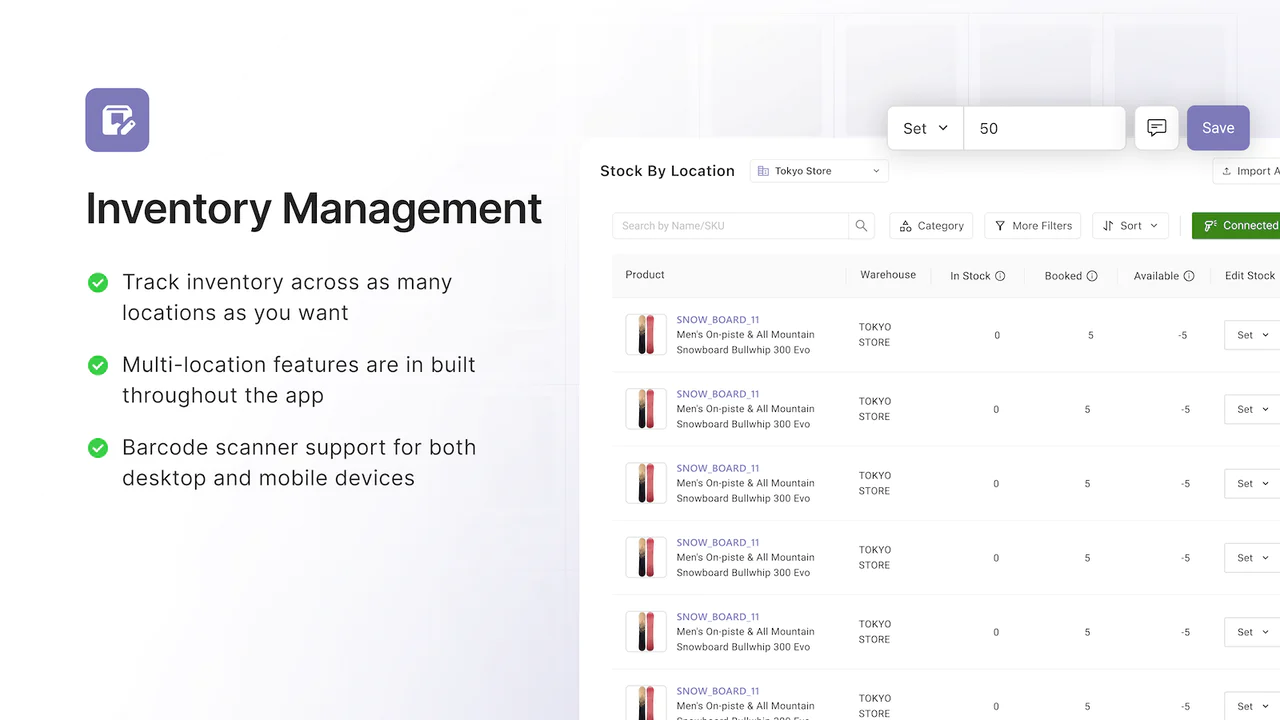
Task: Click Booked value 5 in first row
Action: pyautogui.click(x=1091, y=336)
